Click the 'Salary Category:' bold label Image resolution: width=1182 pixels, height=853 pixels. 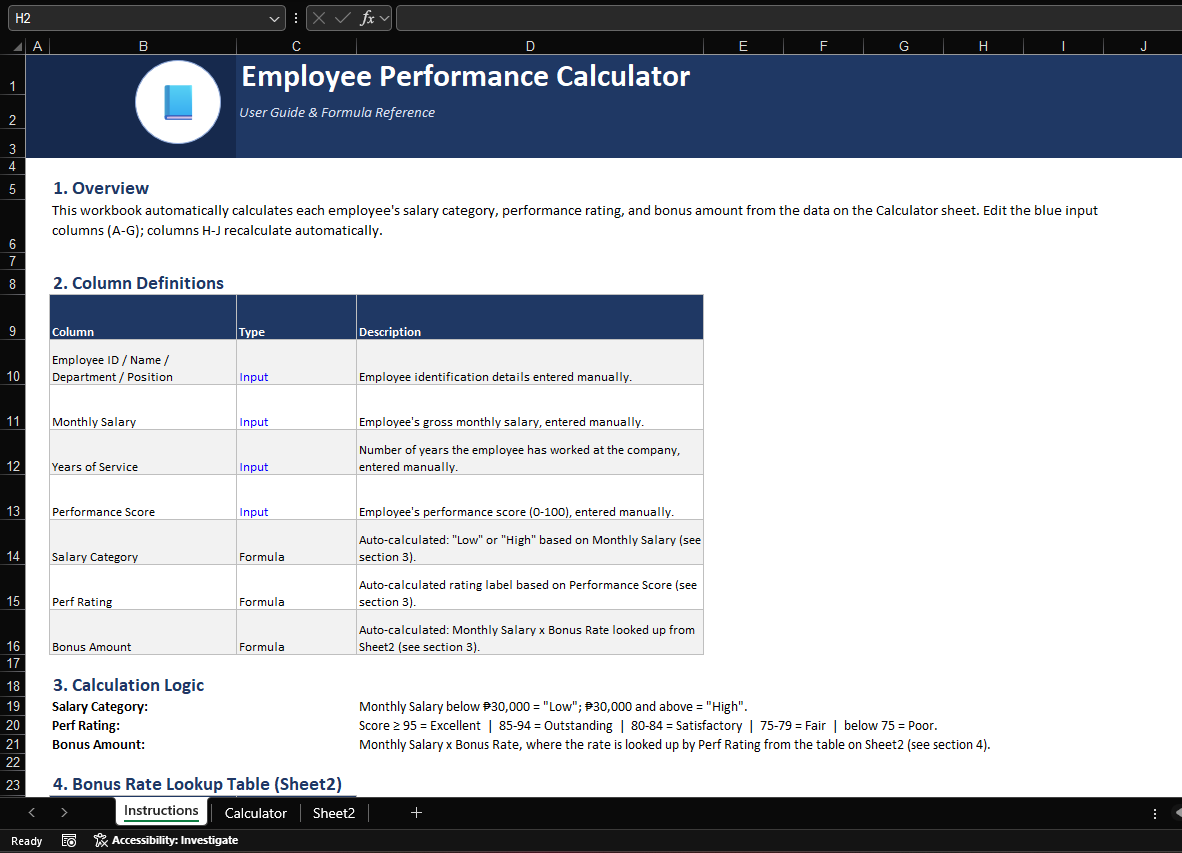100,707
